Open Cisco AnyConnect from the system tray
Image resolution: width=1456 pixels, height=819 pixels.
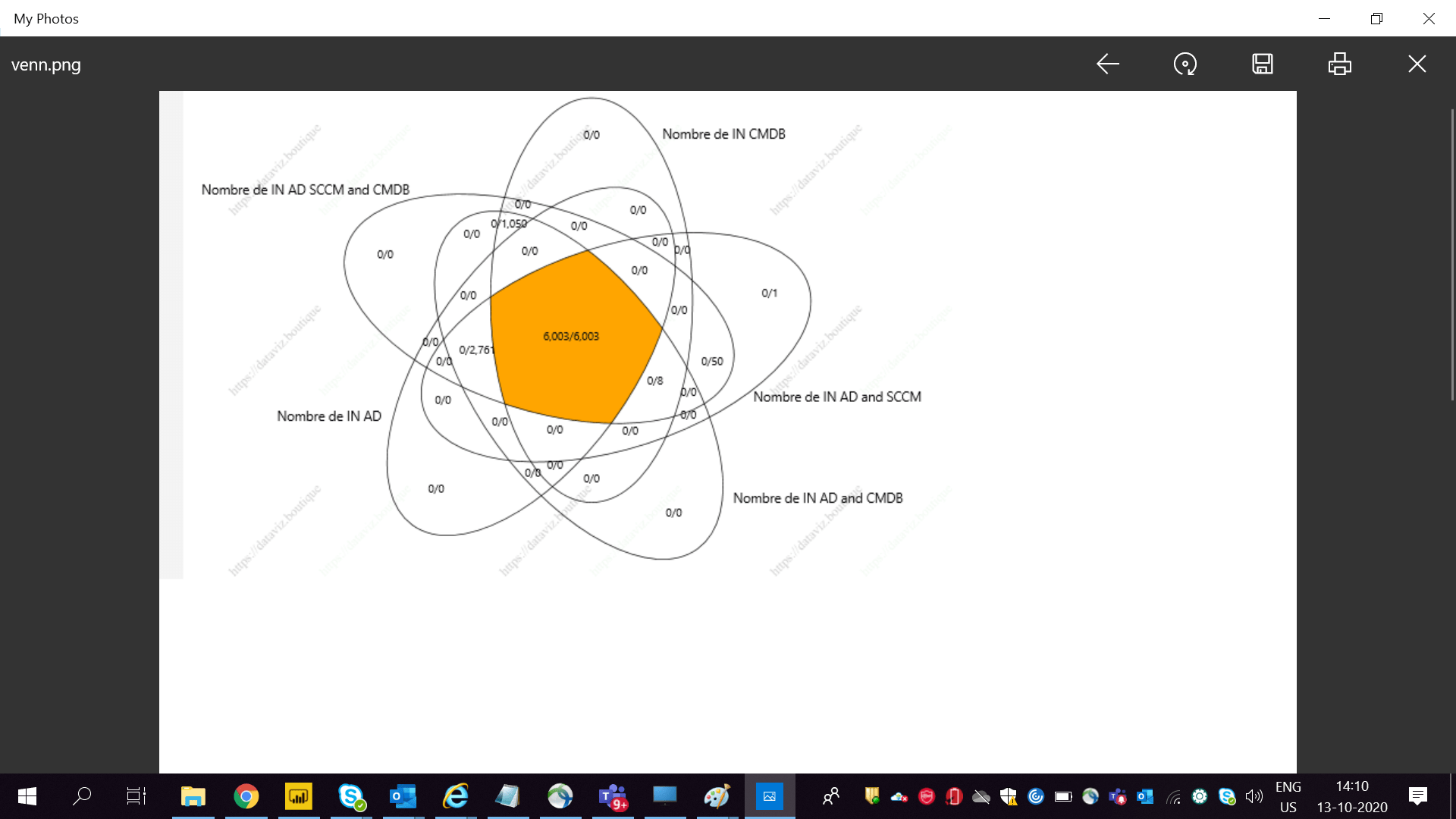pyautogui.click(x=1090, y=796)
